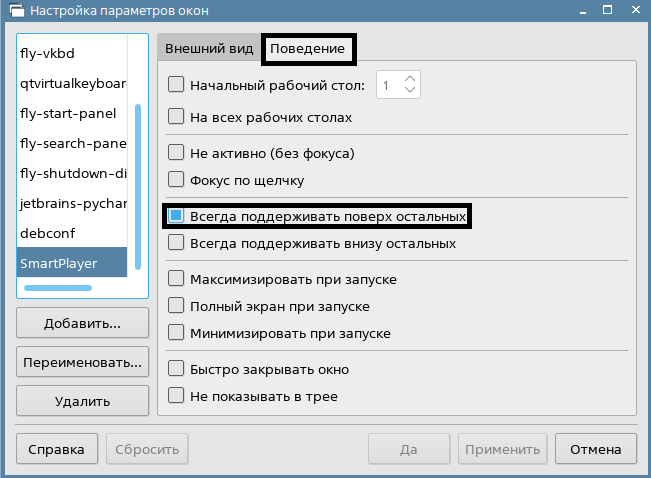Uncheck Всегда поддерживать поверх остальных

tap(176, 216)
